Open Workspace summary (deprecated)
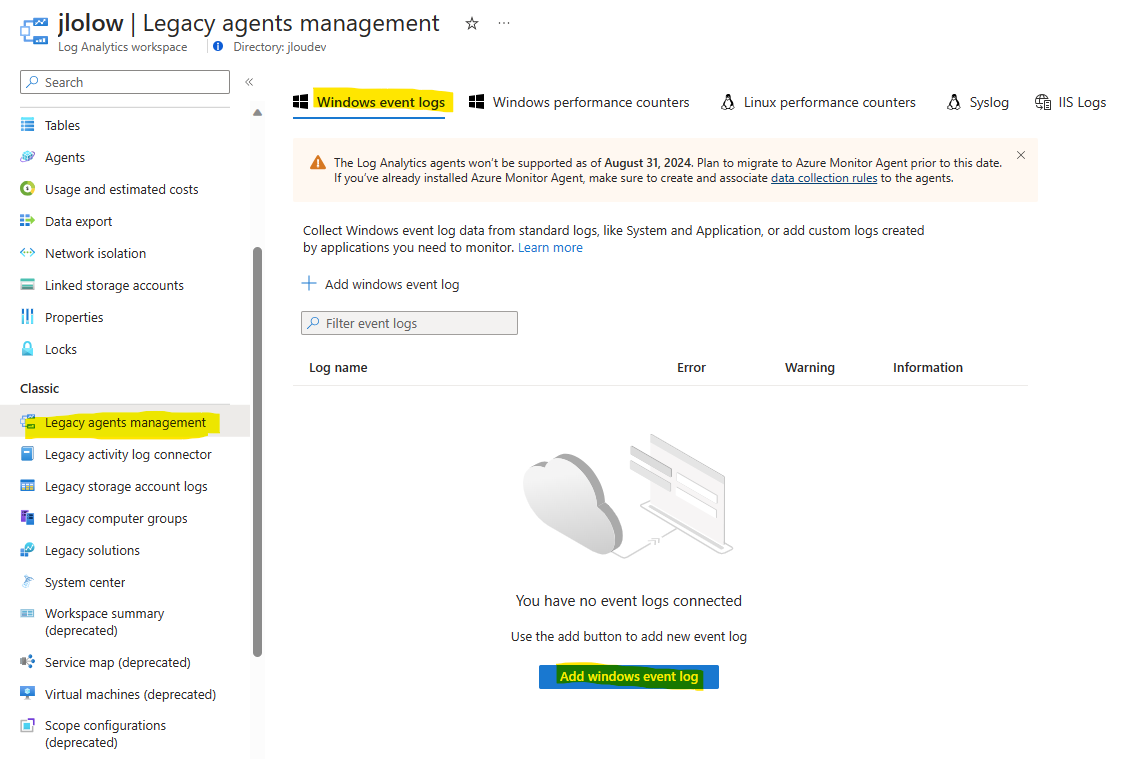 tap(104, 622)
